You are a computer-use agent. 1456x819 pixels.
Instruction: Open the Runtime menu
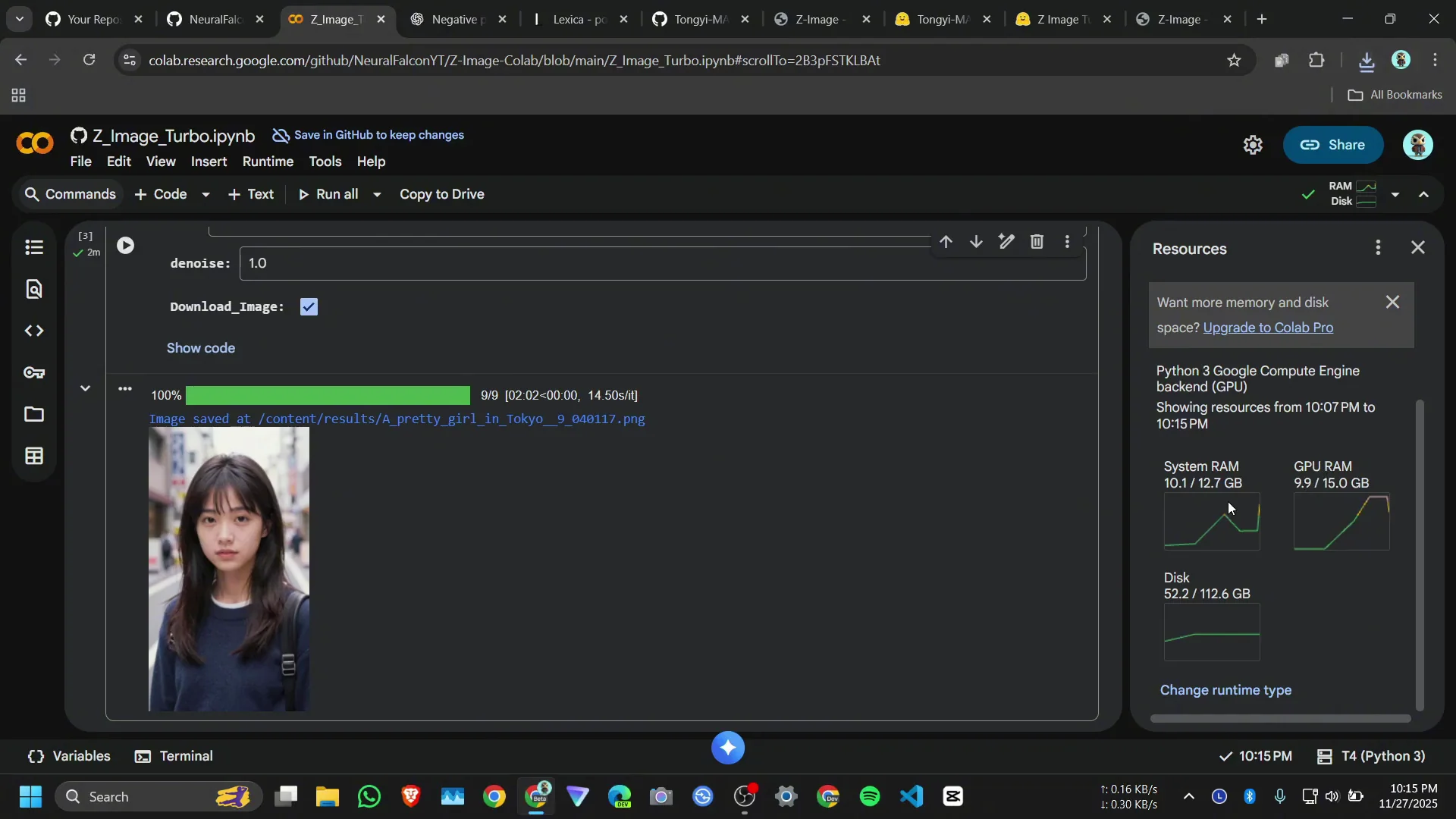pos(268,162)
